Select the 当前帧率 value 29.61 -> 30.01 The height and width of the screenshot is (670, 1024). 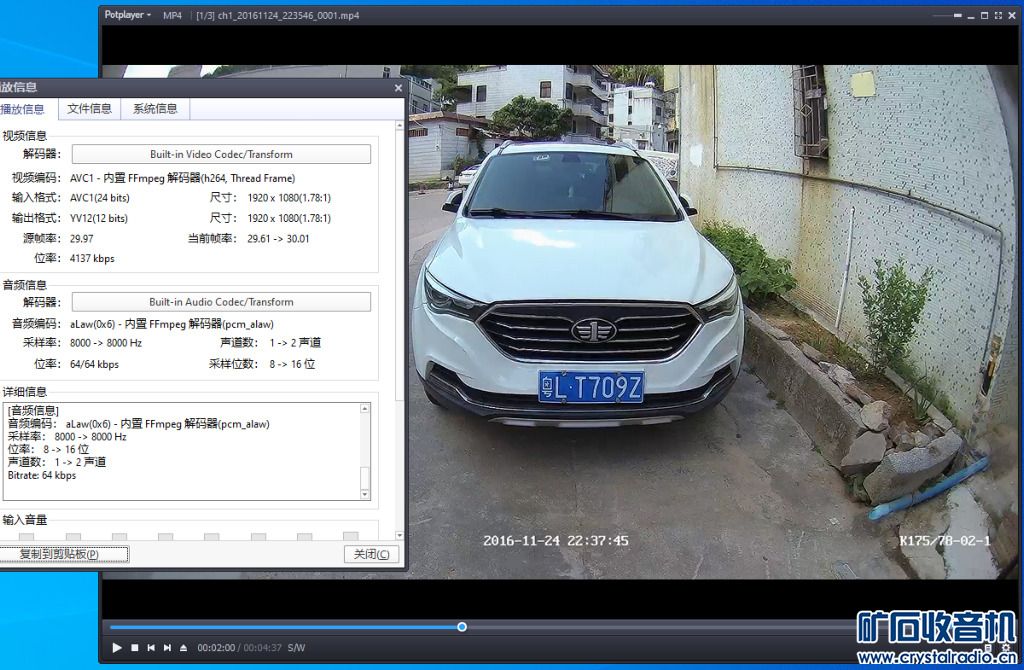pos(278,239)
